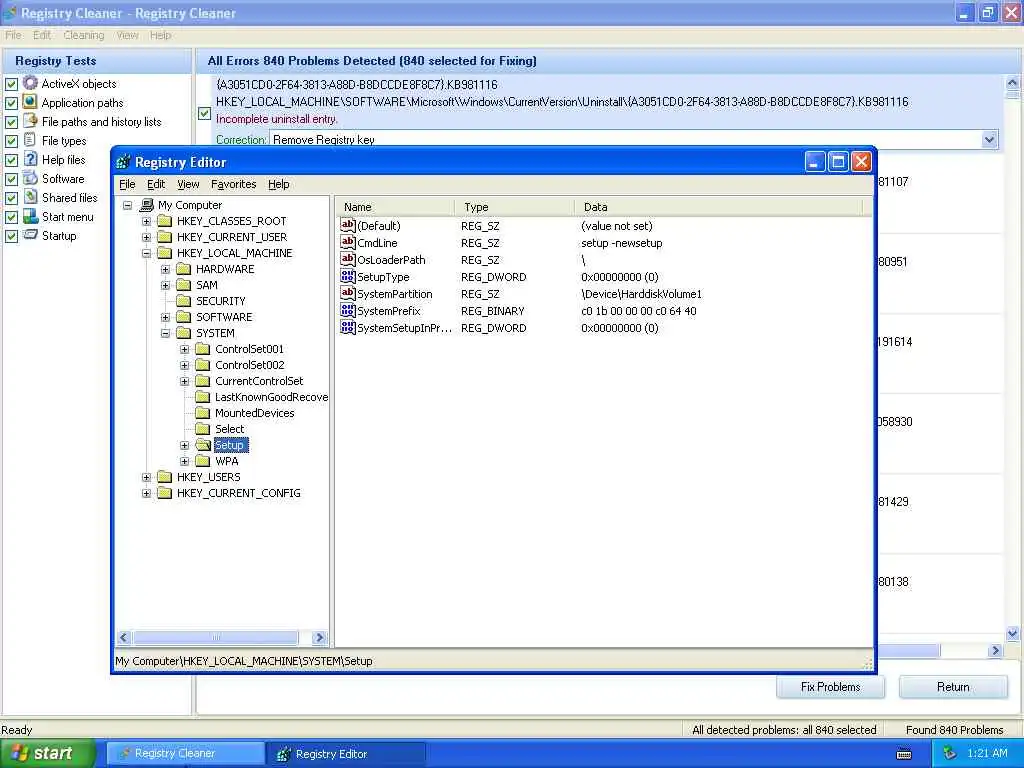Viewport: 1024px width, 768px height.
Task: Click problems list scroll down arrow
Action: [1012, 632]
